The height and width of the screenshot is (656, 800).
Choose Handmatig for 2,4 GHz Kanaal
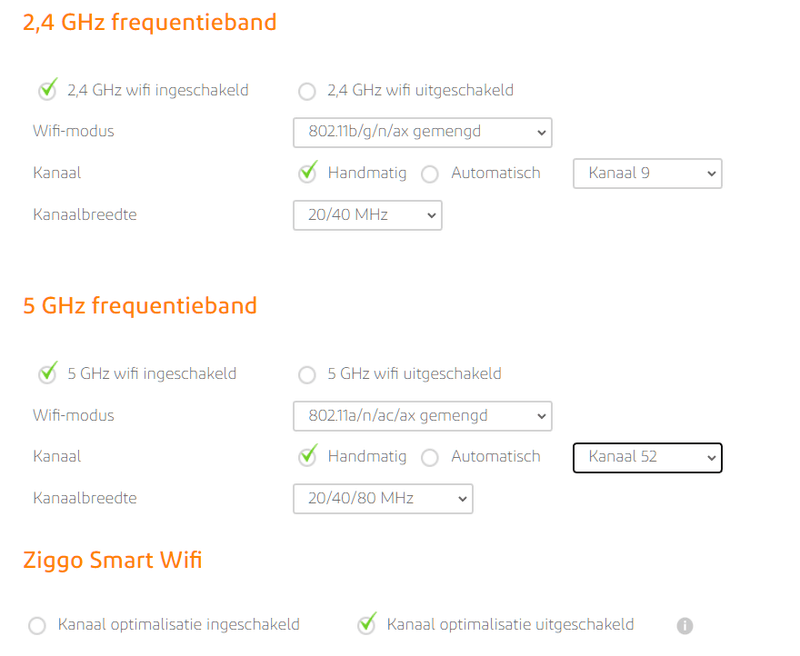click(x=308, y=173)
